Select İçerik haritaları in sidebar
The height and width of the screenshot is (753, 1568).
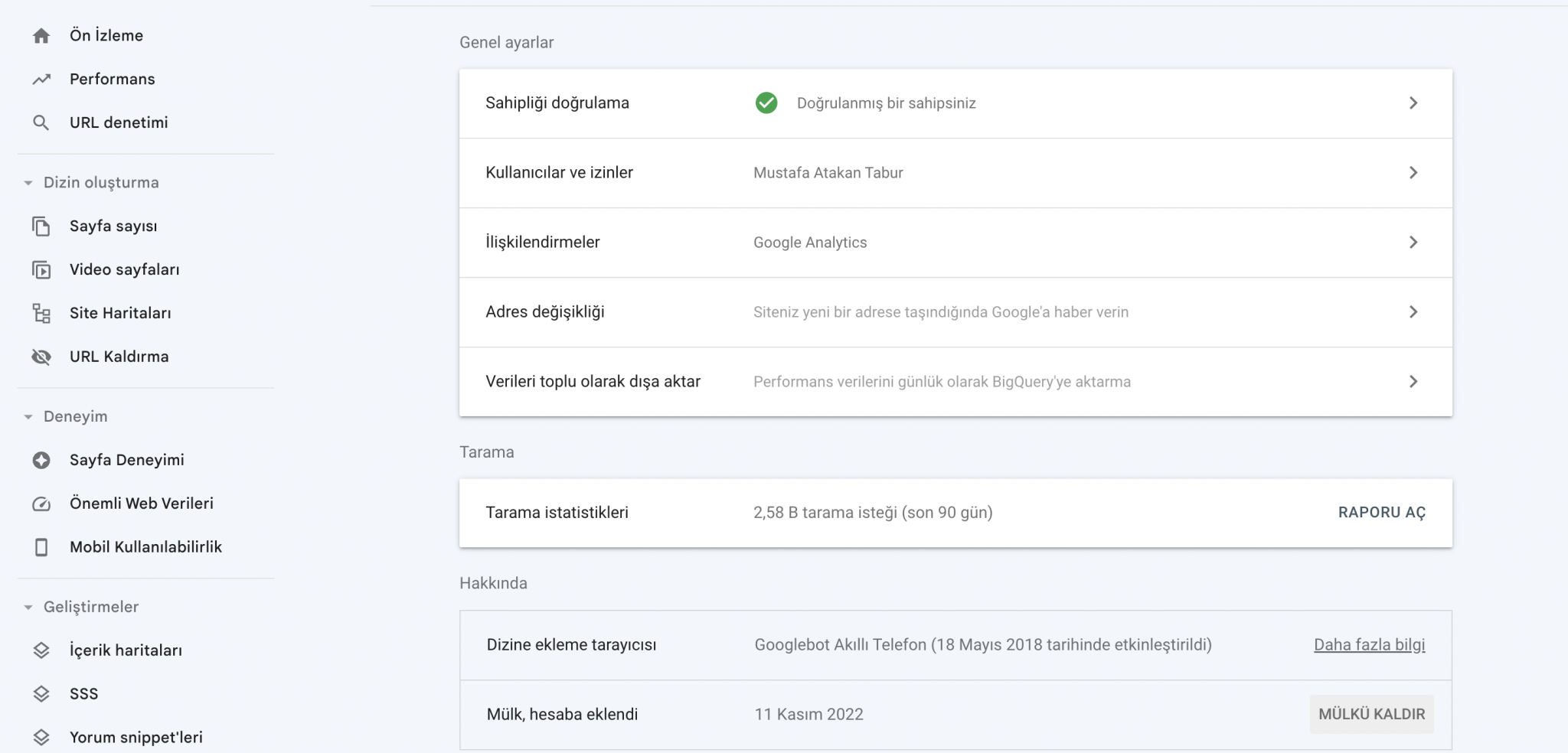point(126,650)
